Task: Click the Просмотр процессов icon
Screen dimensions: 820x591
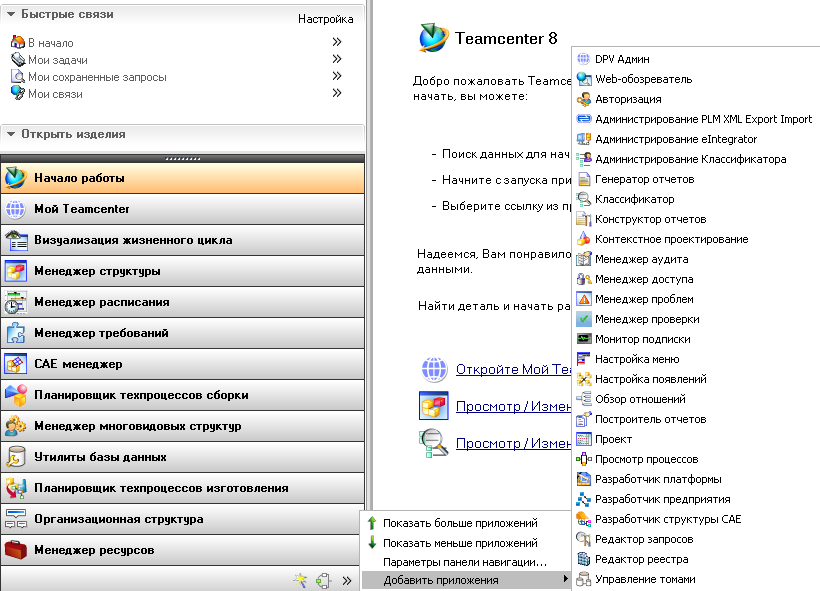Action: pos(584,459)
